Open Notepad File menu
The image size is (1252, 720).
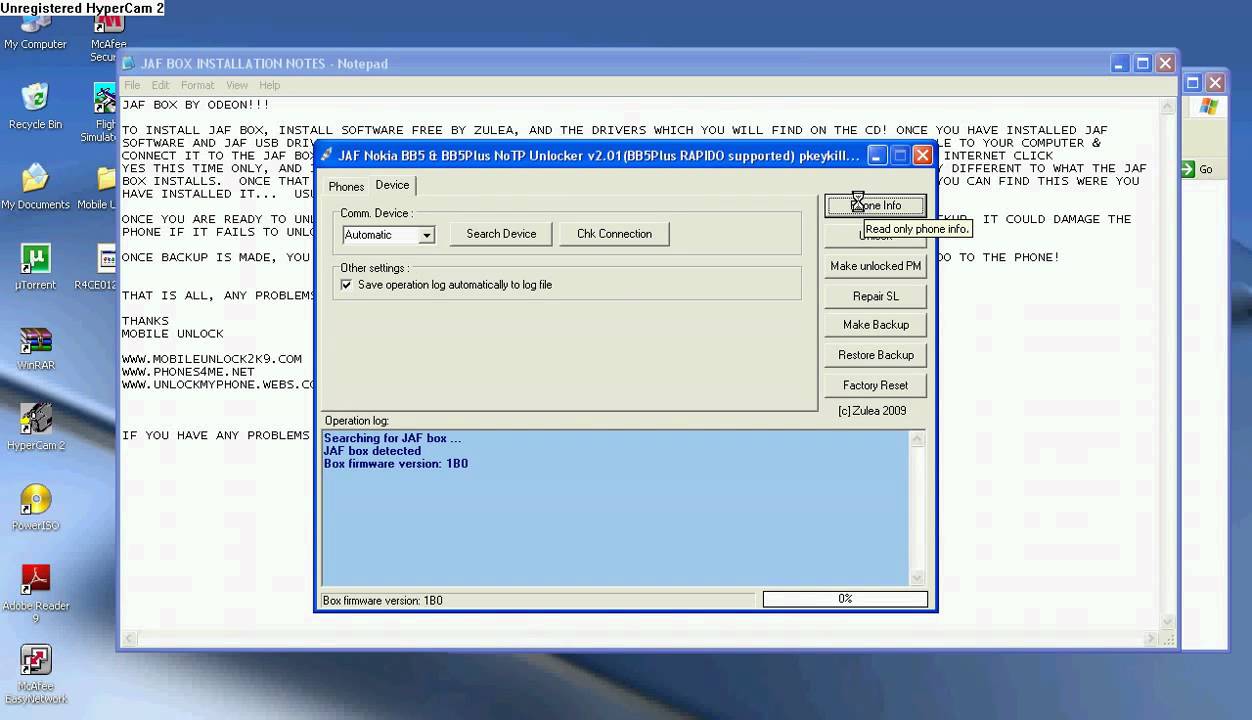click(132, 85)
